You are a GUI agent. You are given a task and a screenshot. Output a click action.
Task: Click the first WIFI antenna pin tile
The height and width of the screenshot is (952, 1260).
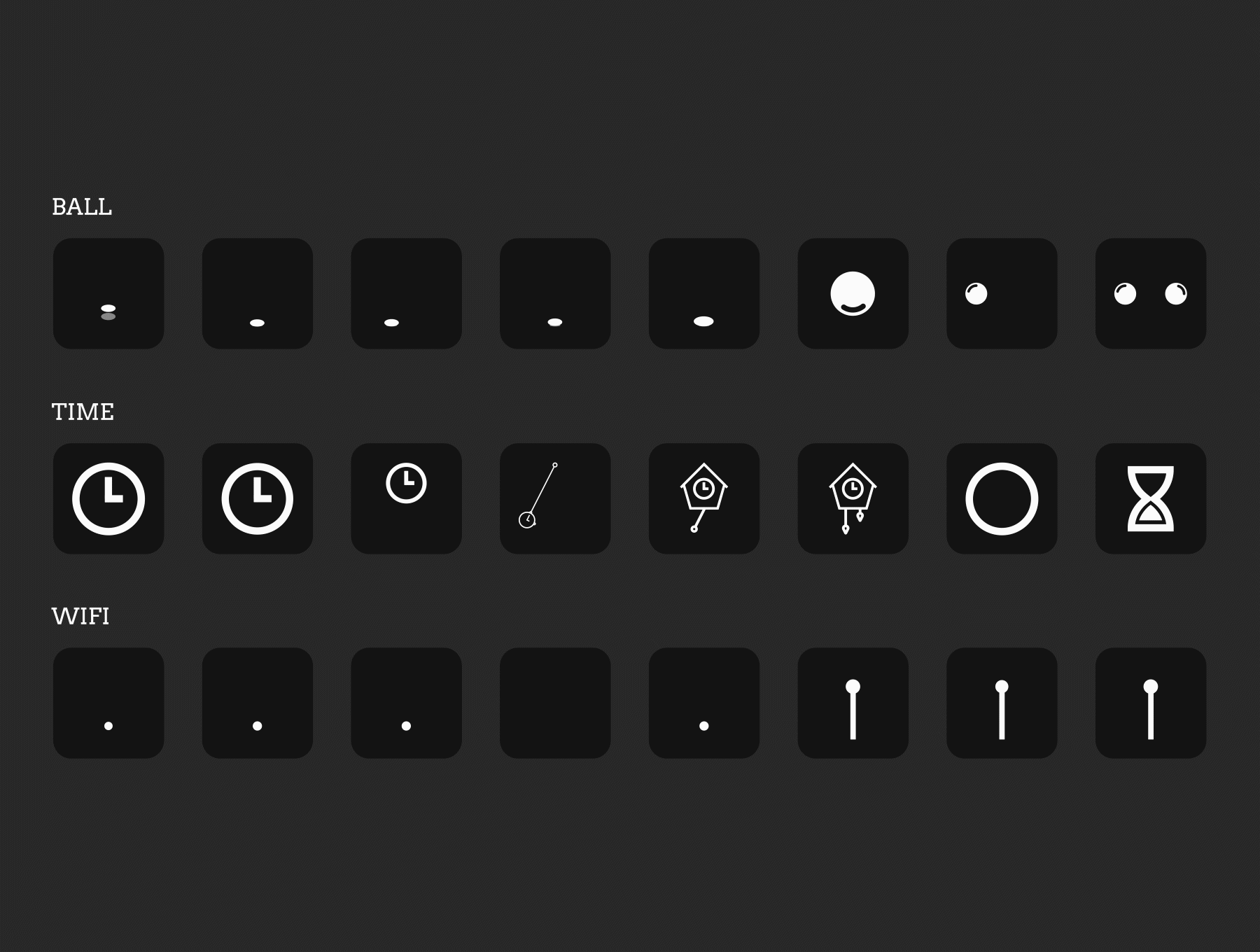click(x=853, y=703)
